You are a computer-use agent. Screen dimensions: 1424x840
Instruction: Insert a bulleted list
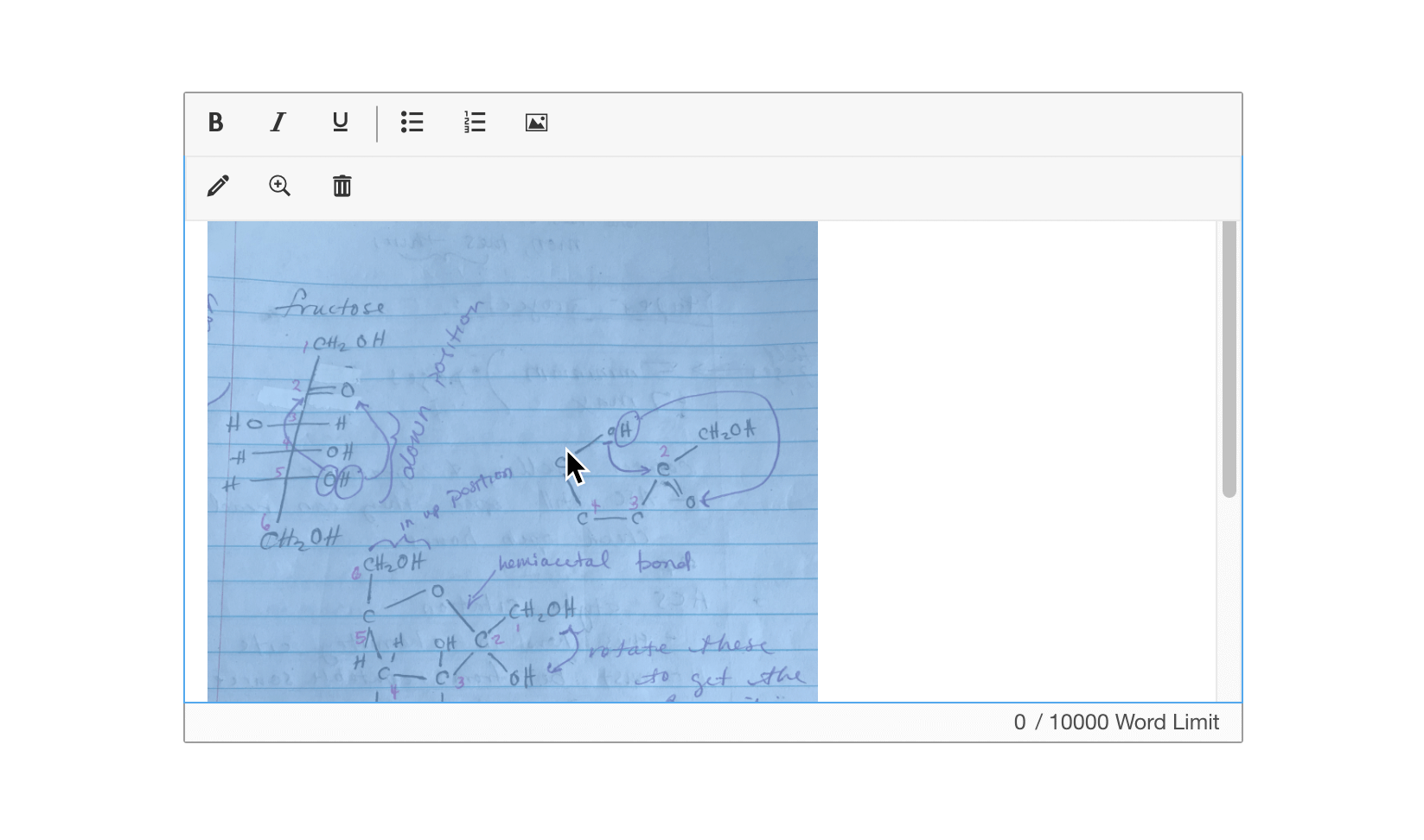coord(412,123)
